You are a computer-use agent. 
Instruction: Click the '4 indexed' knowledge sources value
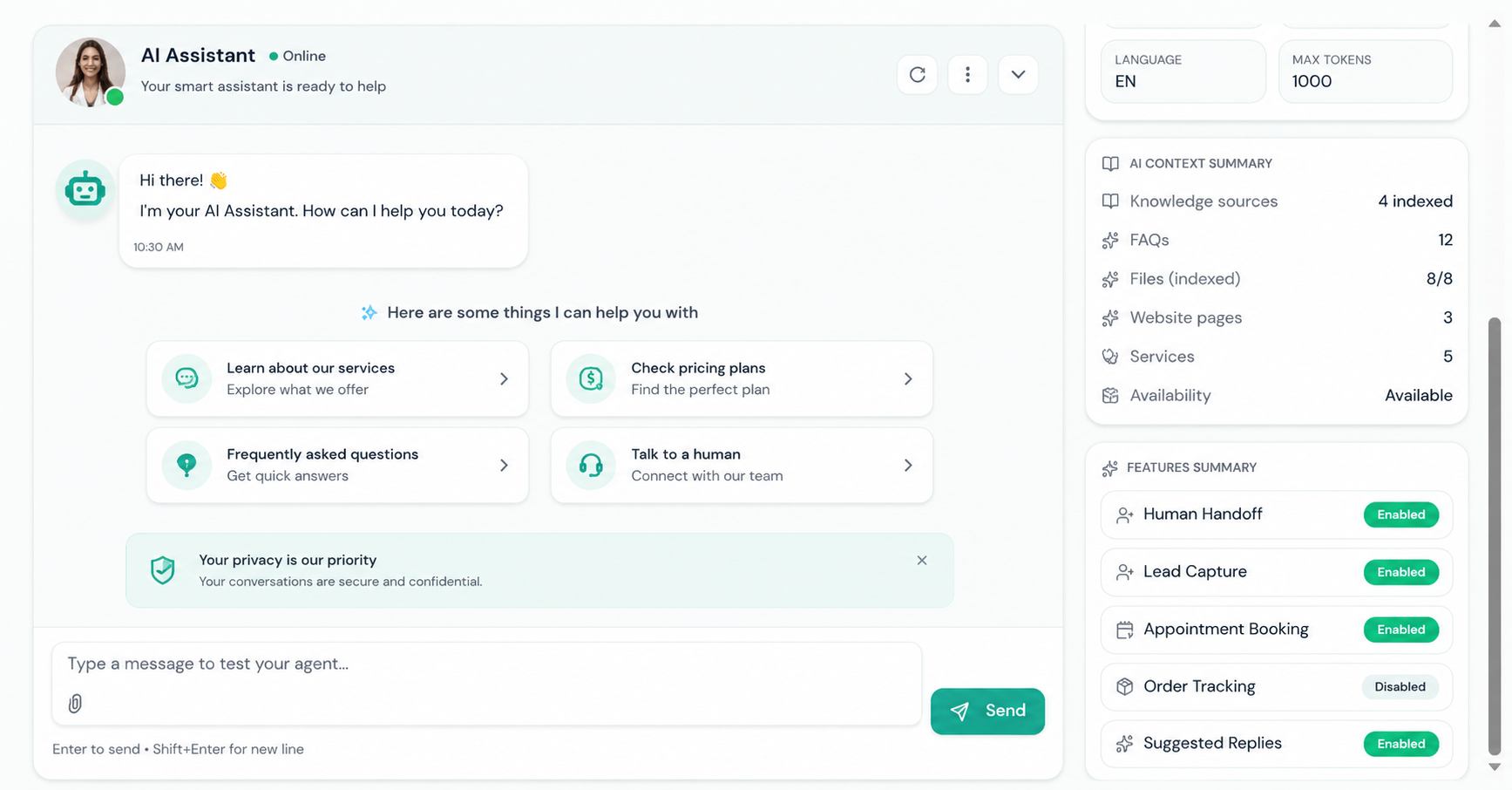pos(1415,201)
